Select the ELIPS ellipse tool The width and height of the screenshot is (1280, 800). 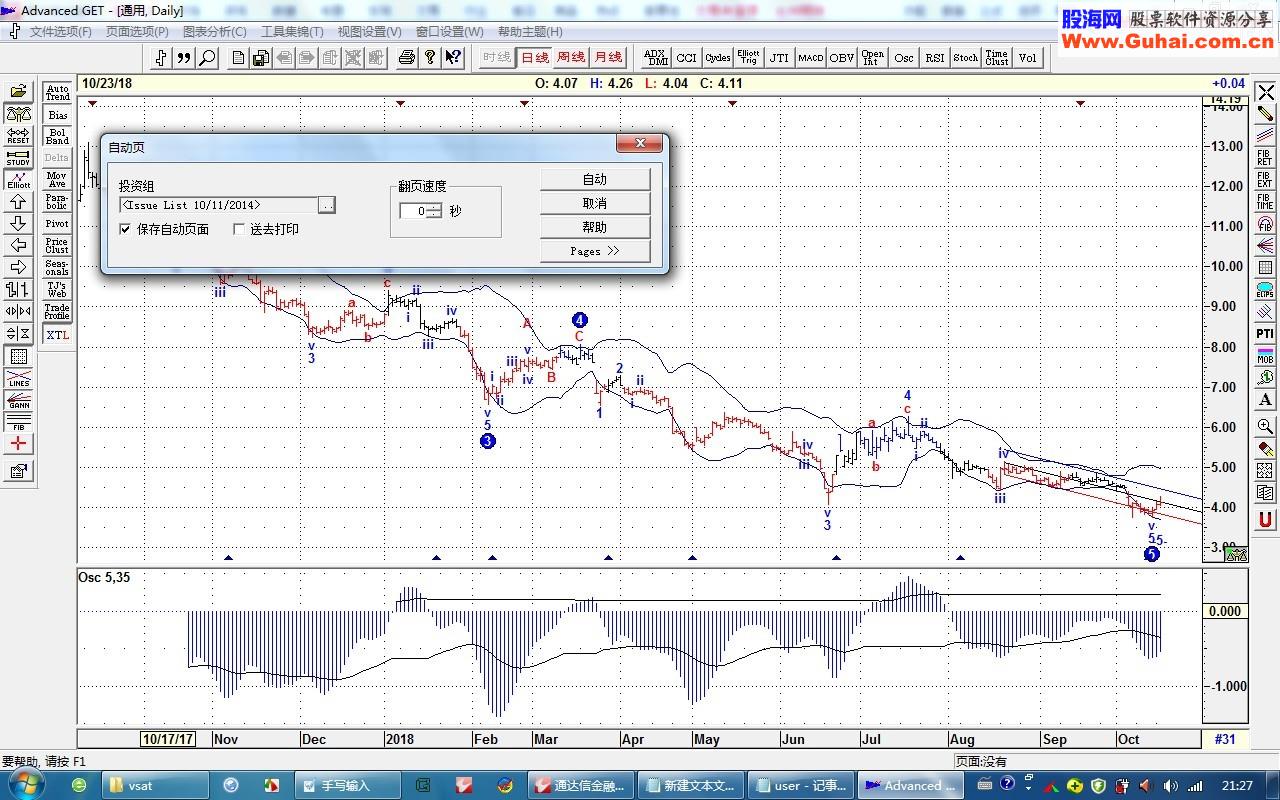(x=1265, y=290)
